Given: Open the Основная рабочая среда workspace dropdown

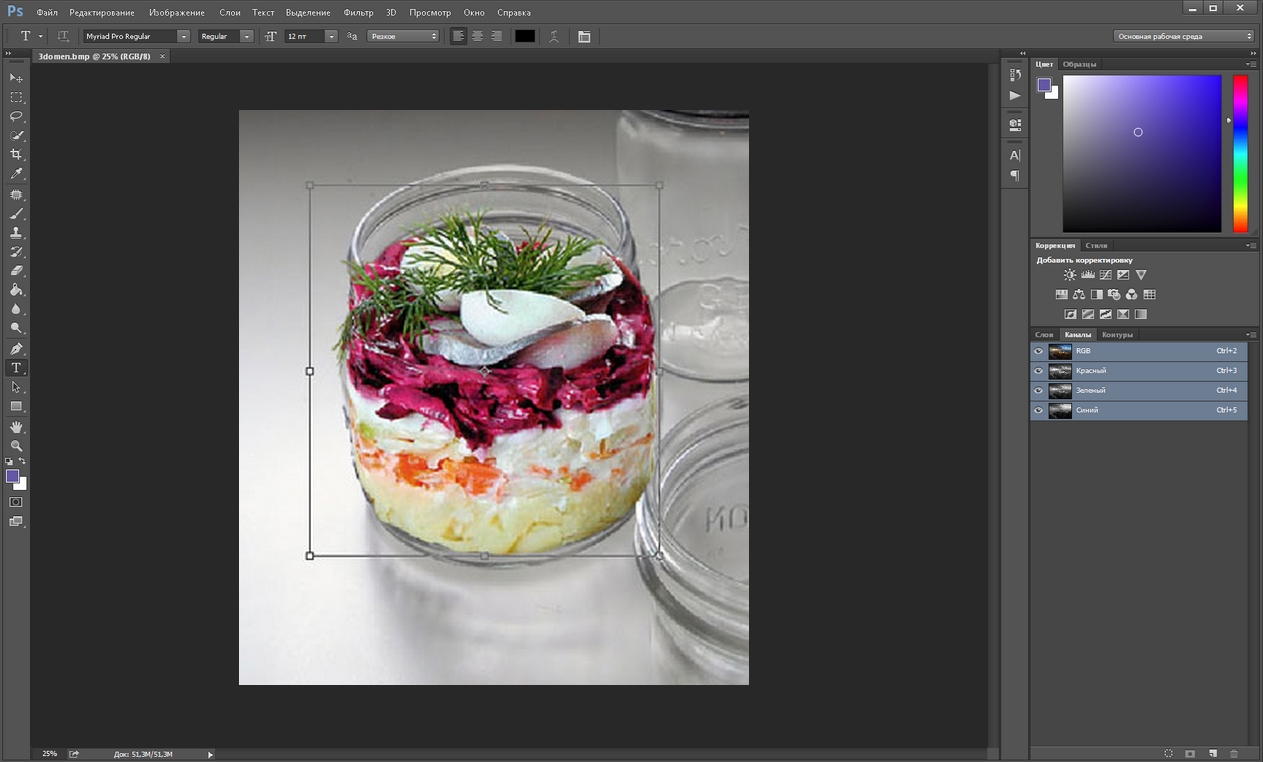Looking at the screenshot, I should (x=1184, y=36).
